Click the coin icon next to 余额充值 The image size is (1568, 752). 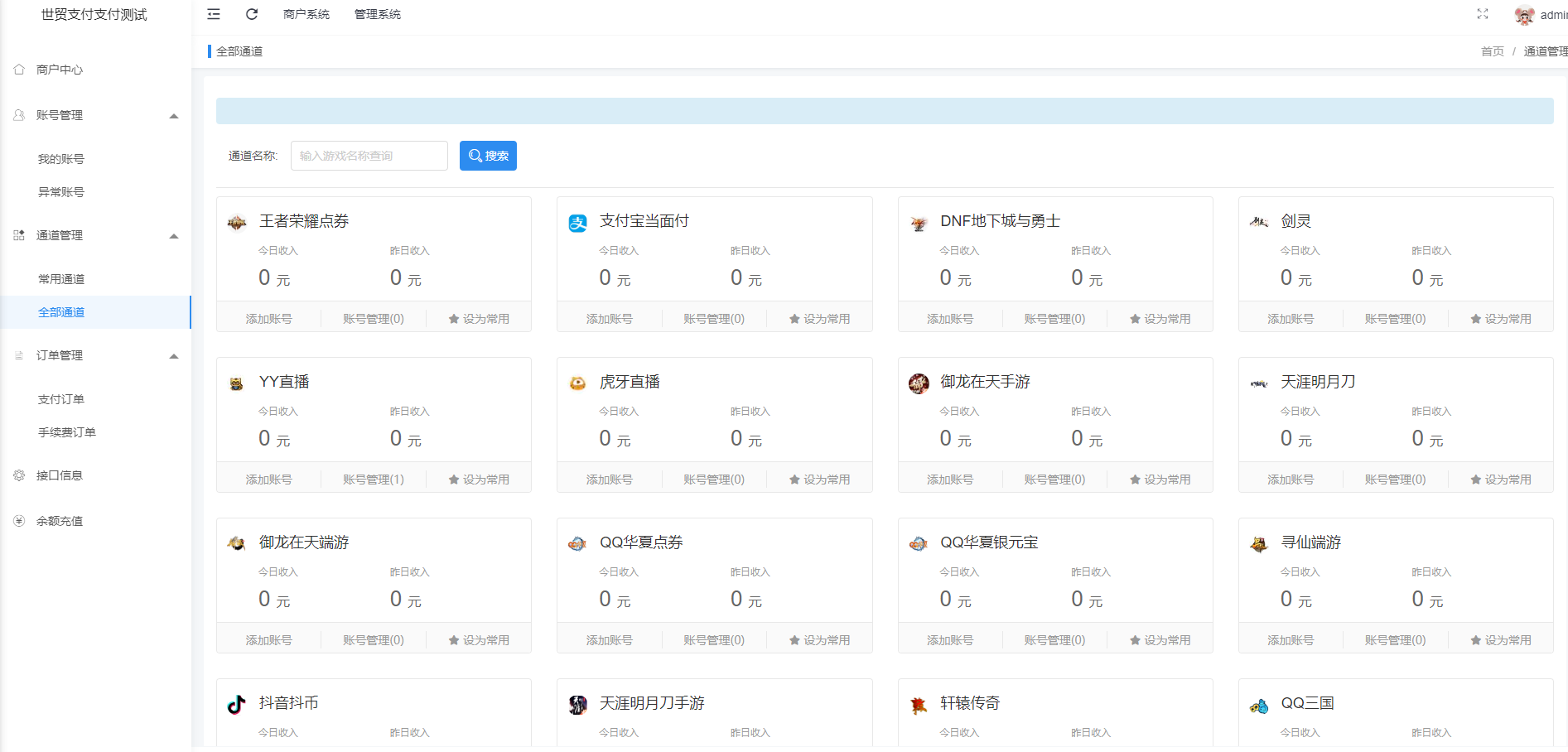18,520
